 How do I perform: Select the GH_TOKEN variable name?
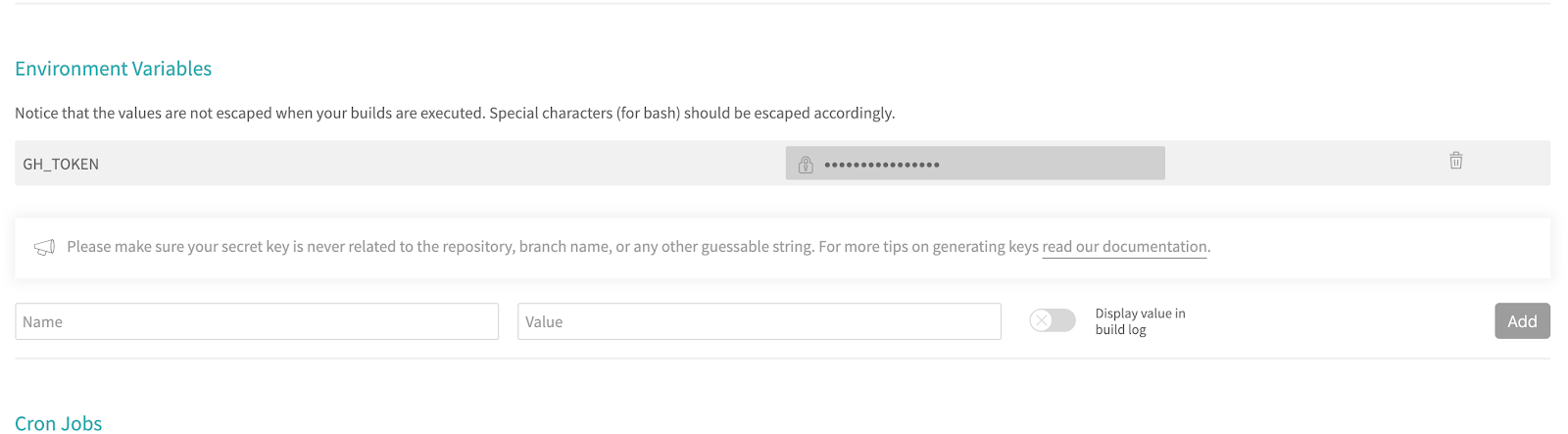(x=61, y=165)
